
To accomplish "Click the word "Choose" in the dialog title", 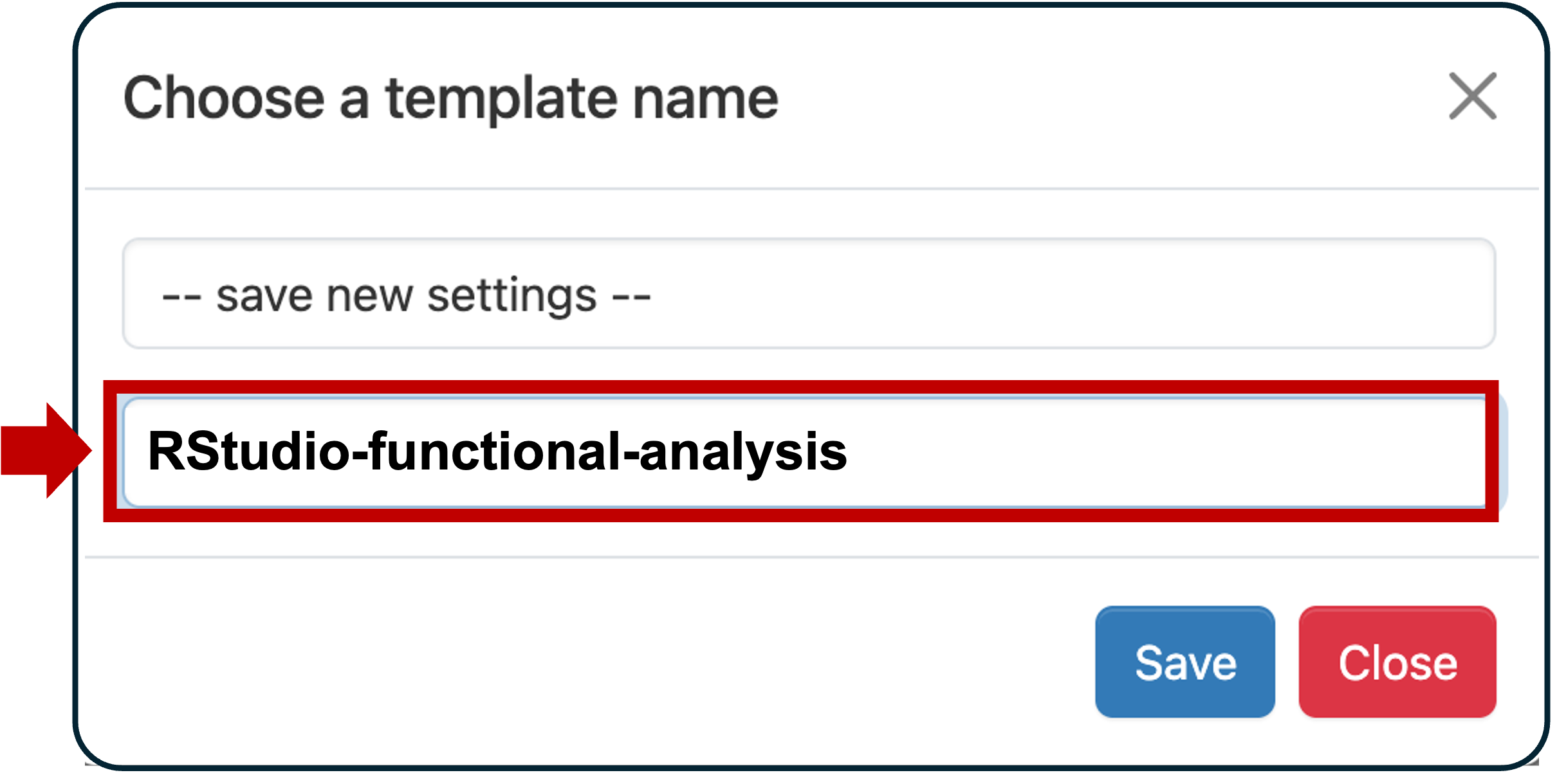I will [x=224, y=98].
